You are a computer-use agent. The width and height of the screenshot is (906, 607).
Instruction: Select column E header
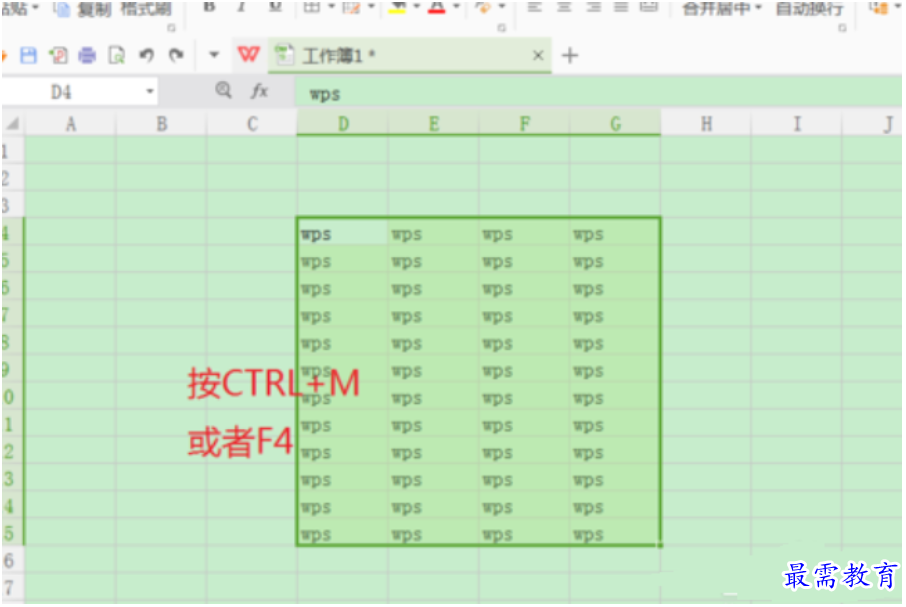coord(434,124)
